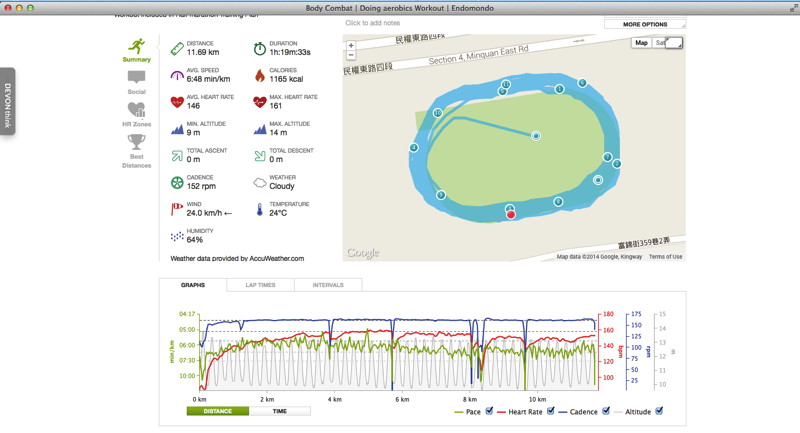Click the red end marker on map
The image size is (800, 433).
[x=511, y=215]
